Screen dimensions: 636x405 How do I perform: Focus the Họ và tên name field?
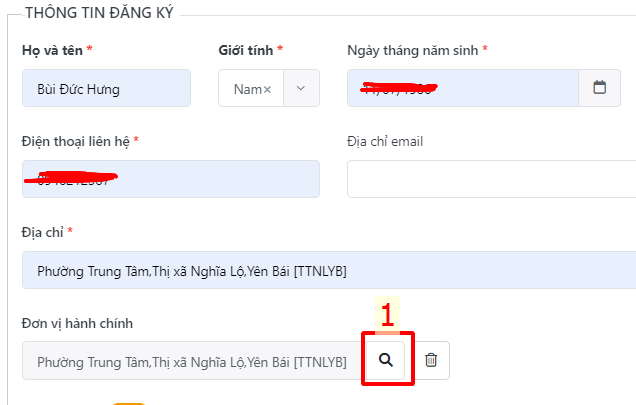[106, 88]
